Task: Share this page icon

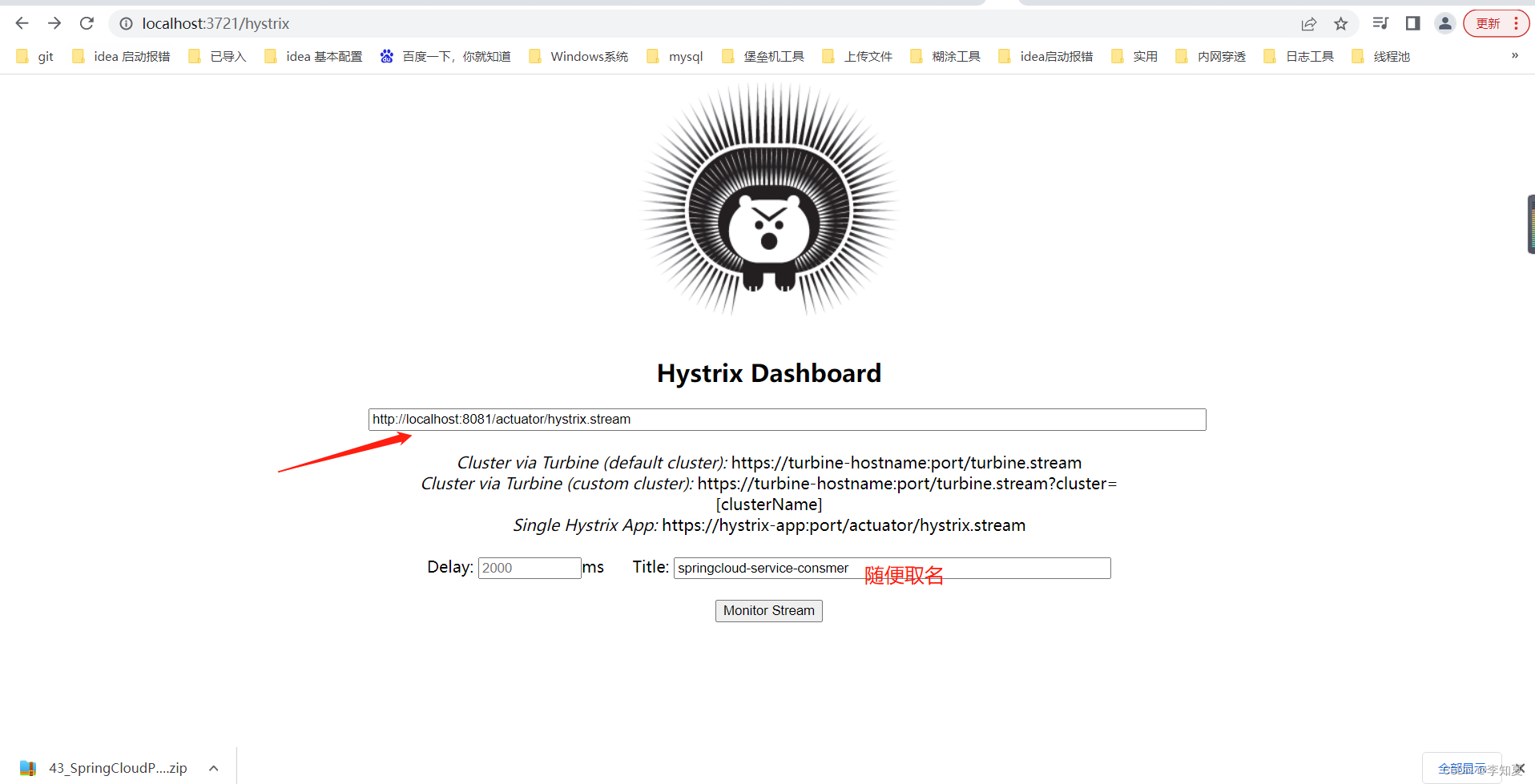Action: pyautogui.click(x=1309, y=24)
